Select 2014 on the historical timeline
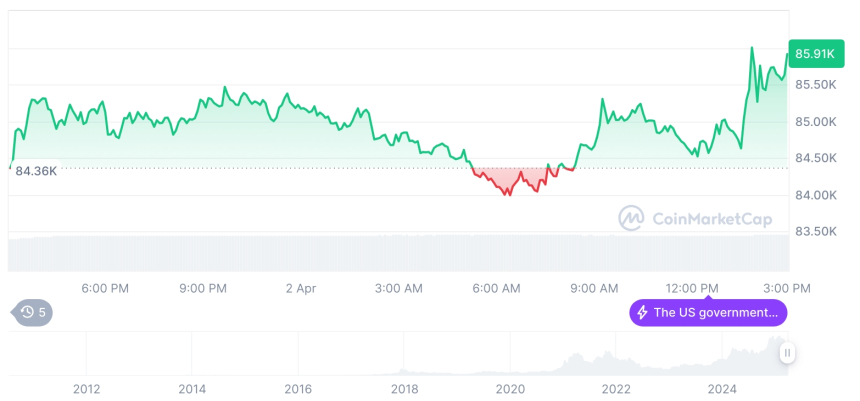 pos(193,389)
